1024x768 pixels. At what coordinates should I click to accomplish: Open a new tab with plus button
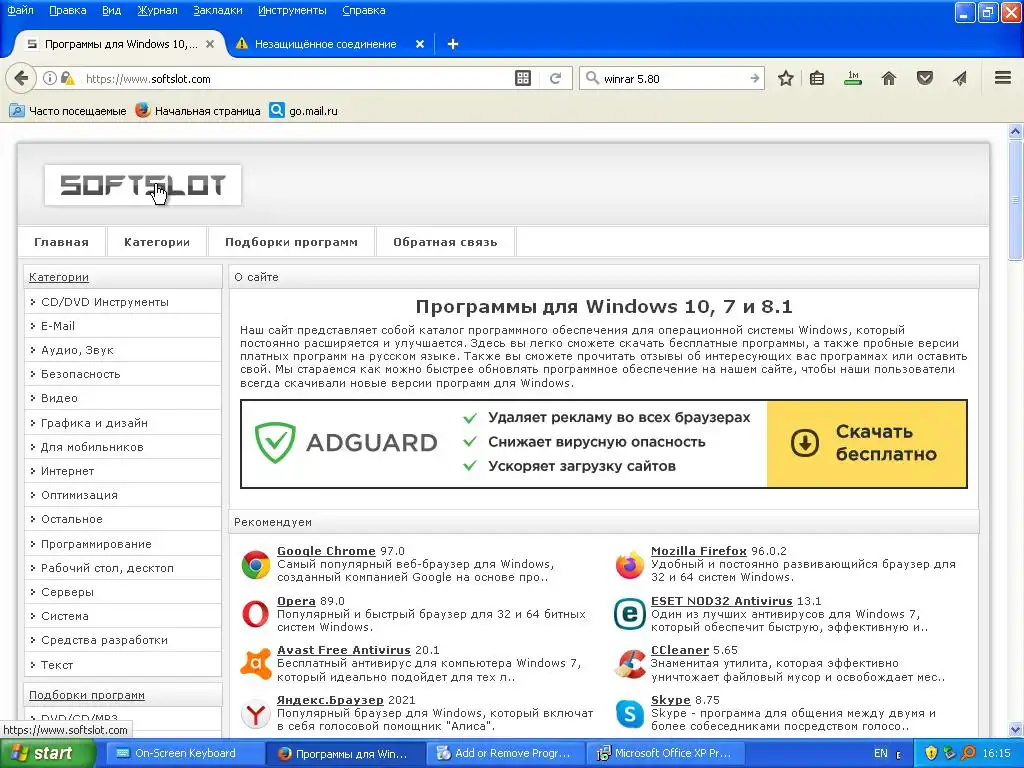tap(453, 44)
